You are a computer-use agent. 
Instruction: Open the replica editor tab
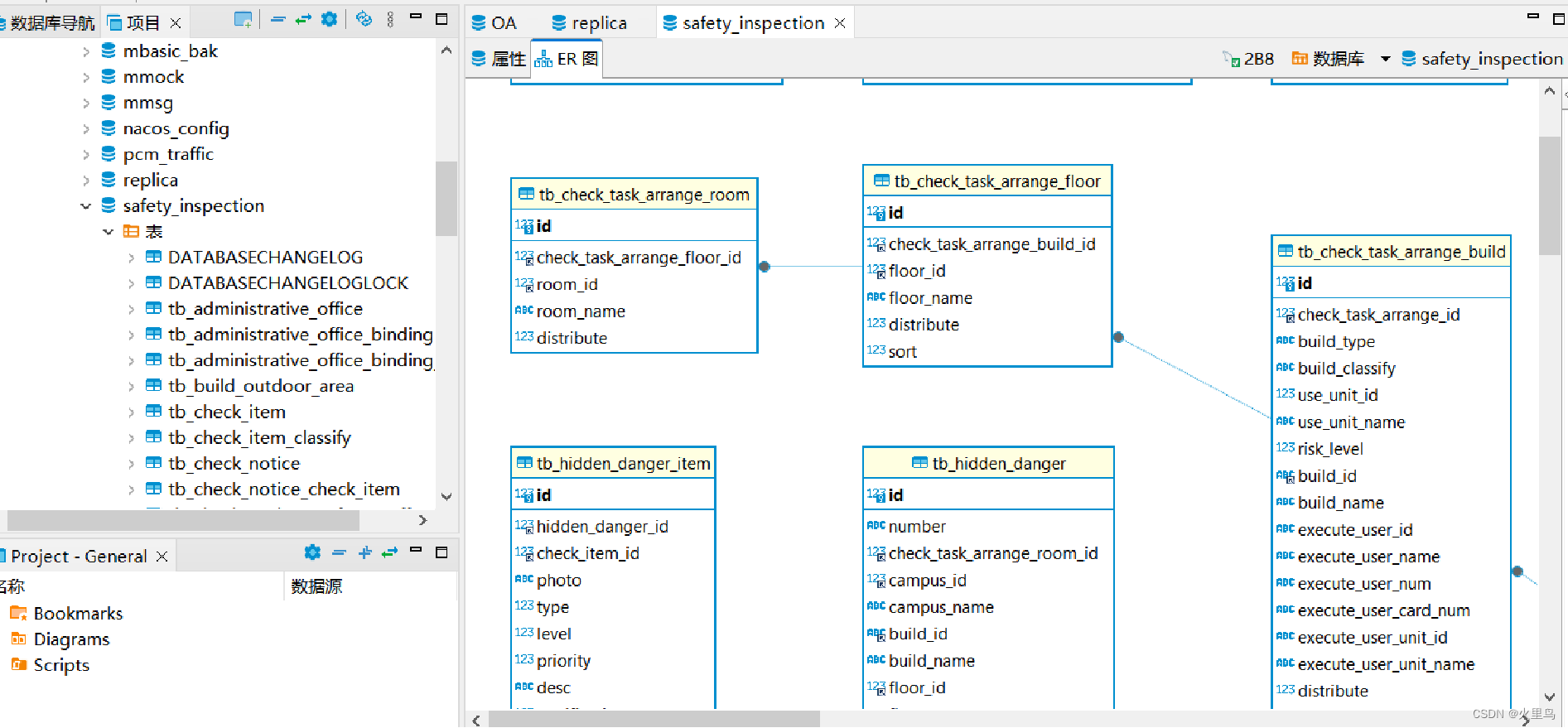(589, 23)
